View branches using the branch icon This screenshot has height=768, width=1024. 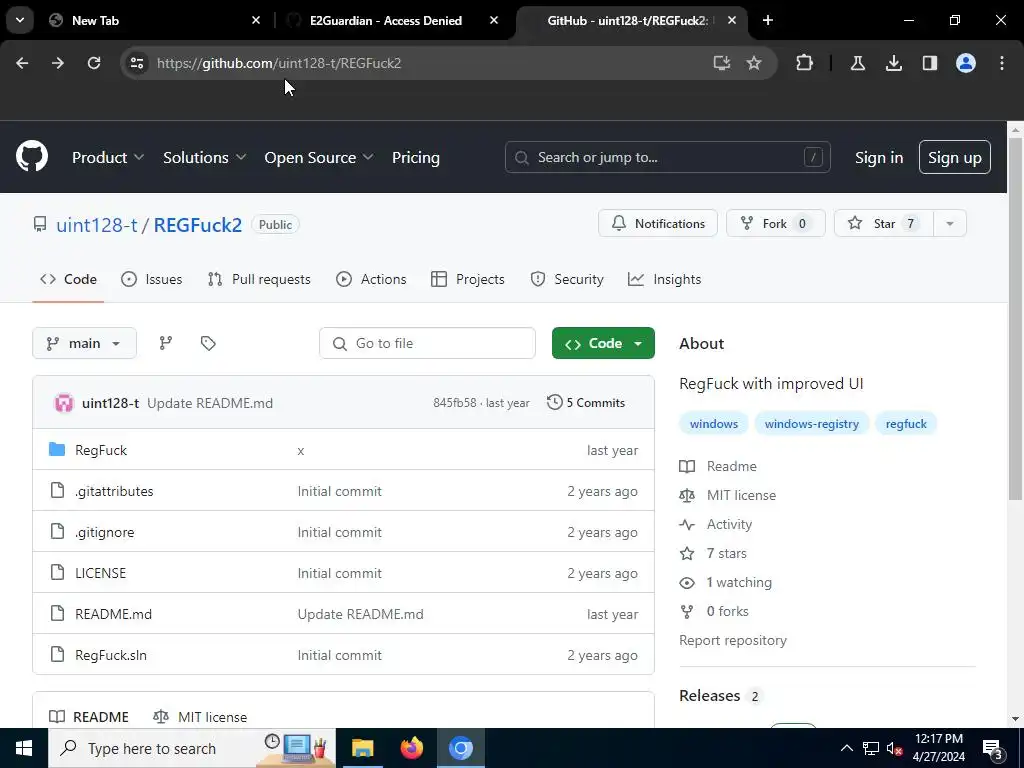(x=166, y=343)
